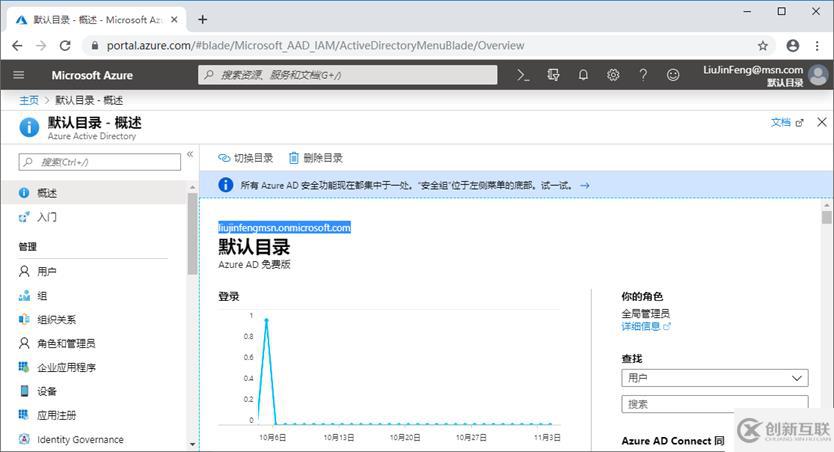Click the 切换目录 switch directory icon
This screenshot has height=452, width=834.
224,158
